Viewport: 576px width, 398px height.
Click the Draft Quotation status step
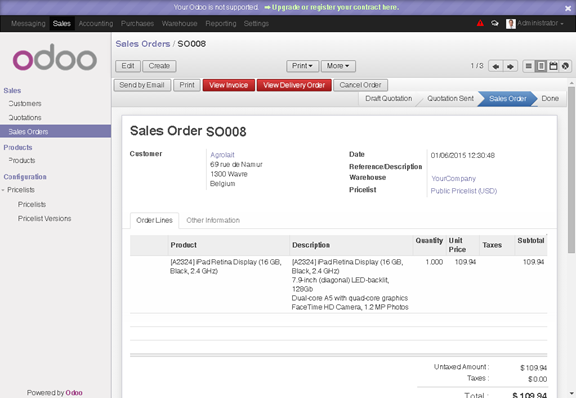pyautogui.click(x=389, y=99)
